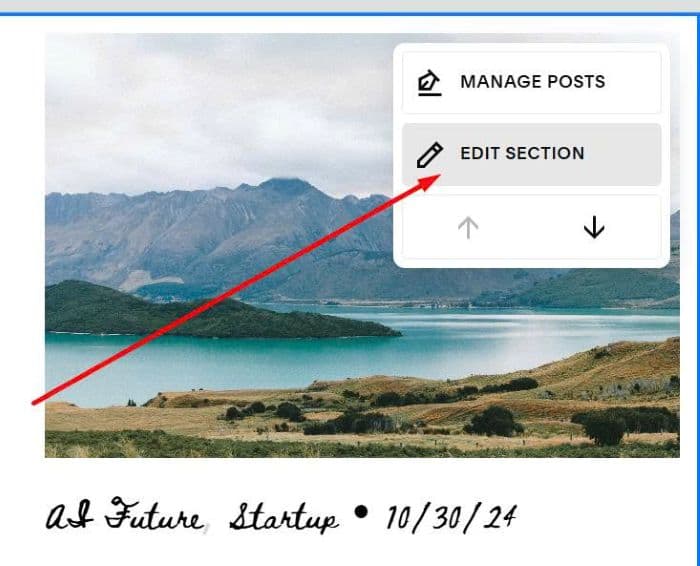Select the blog post landscape photo
Viewport: 700px width, 566px height.
[x=362, y=245]
